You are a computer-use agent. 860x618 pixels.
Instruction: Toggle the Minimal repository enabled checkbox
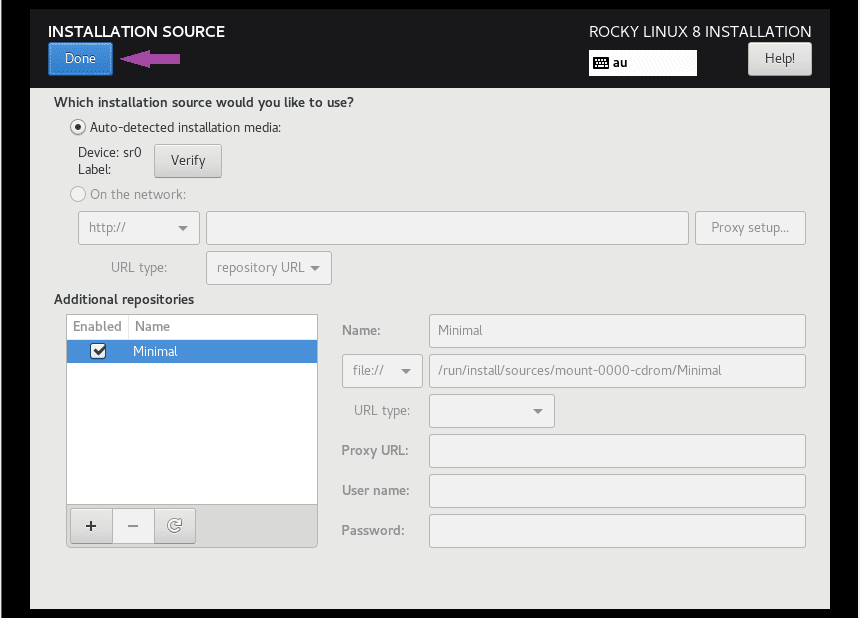98,351
